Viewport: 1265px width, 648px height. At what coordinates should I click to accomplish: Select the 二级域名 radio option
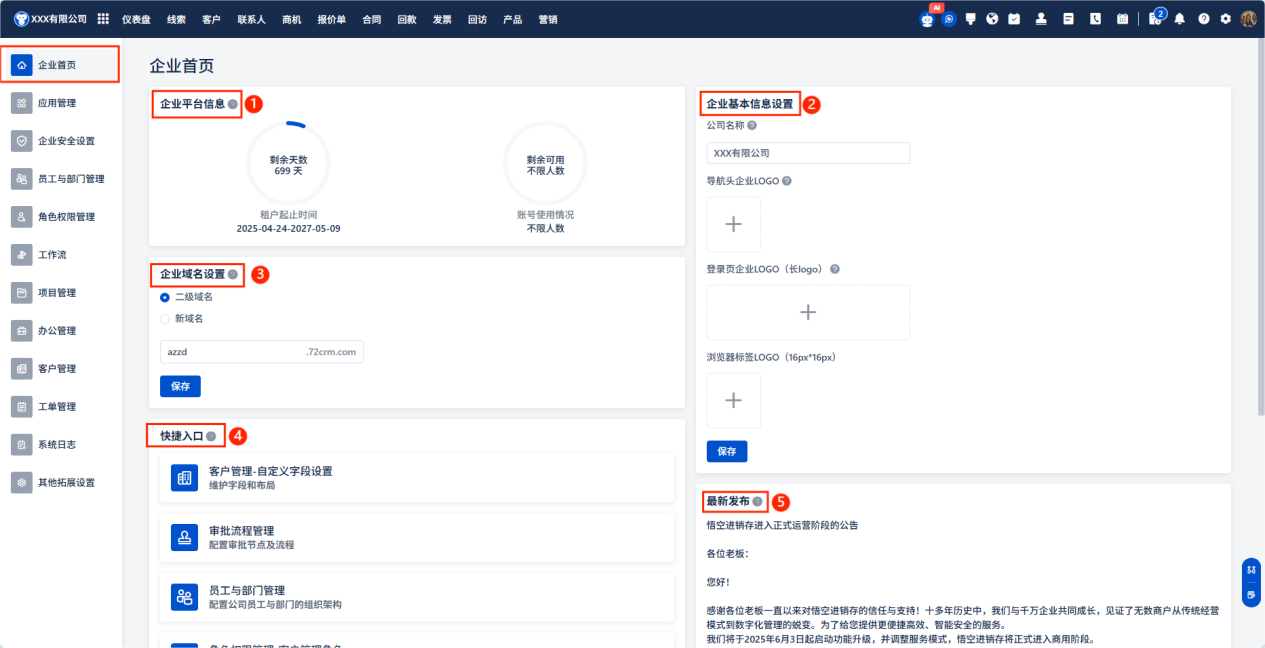pyautogui.click(x=165, y=297)
